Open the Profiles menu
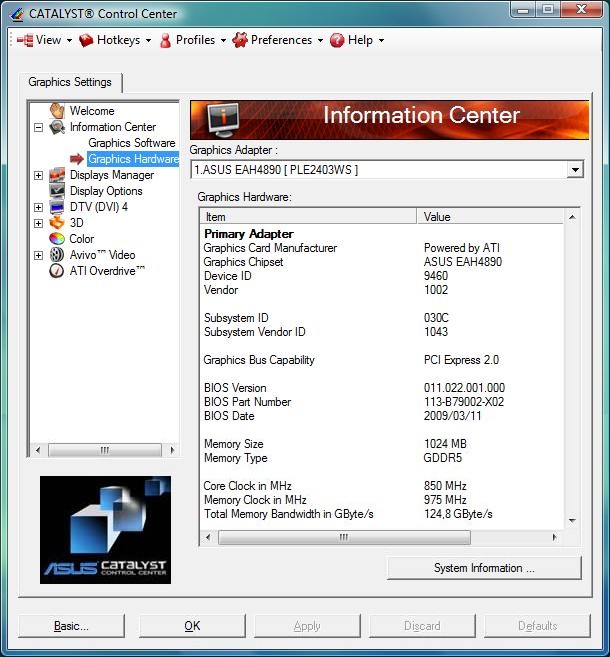The width and height of the screenshot is (610, 657). 195,40
